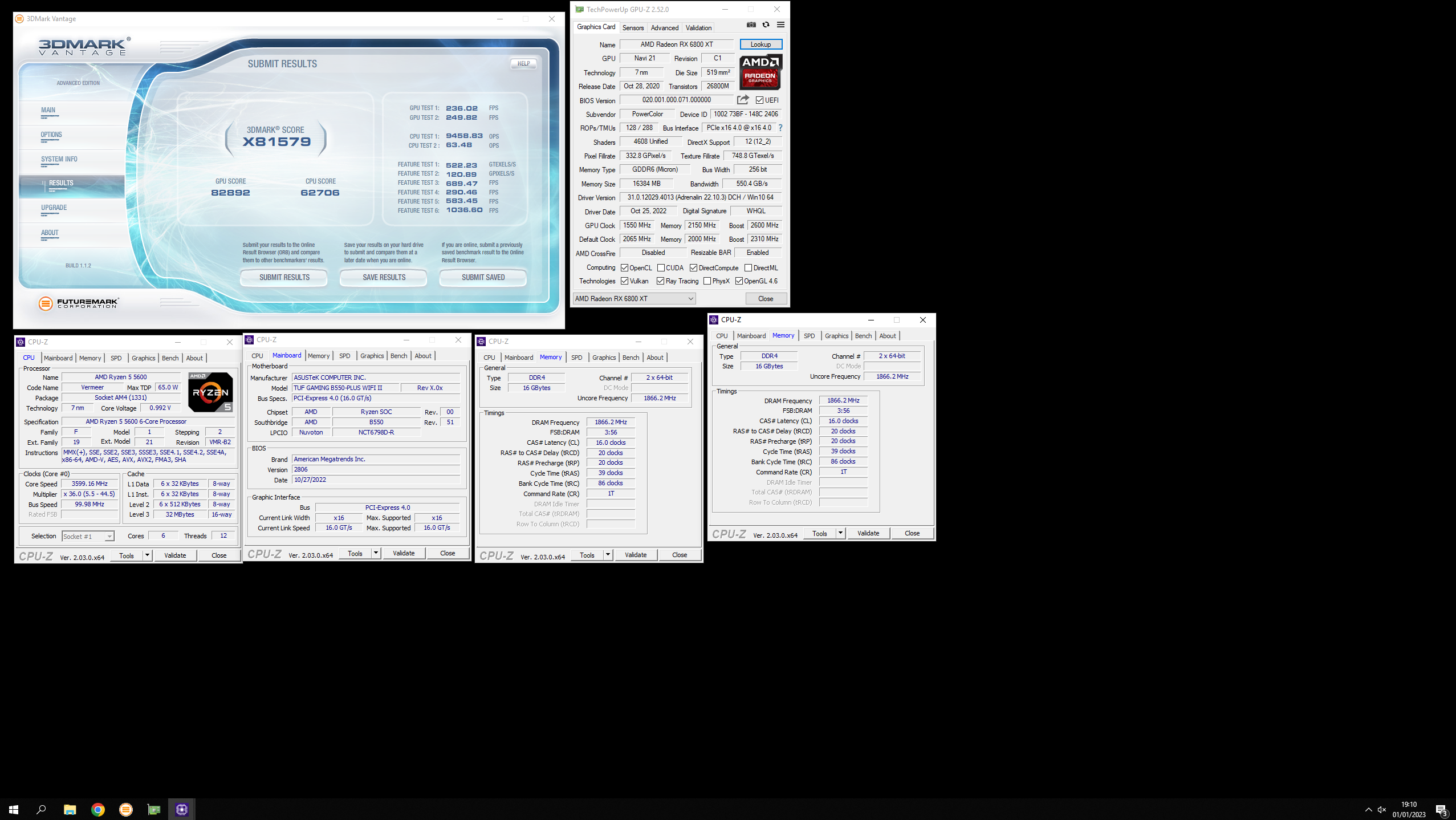Toggle the CUDA checkbox

coord(661,268)
